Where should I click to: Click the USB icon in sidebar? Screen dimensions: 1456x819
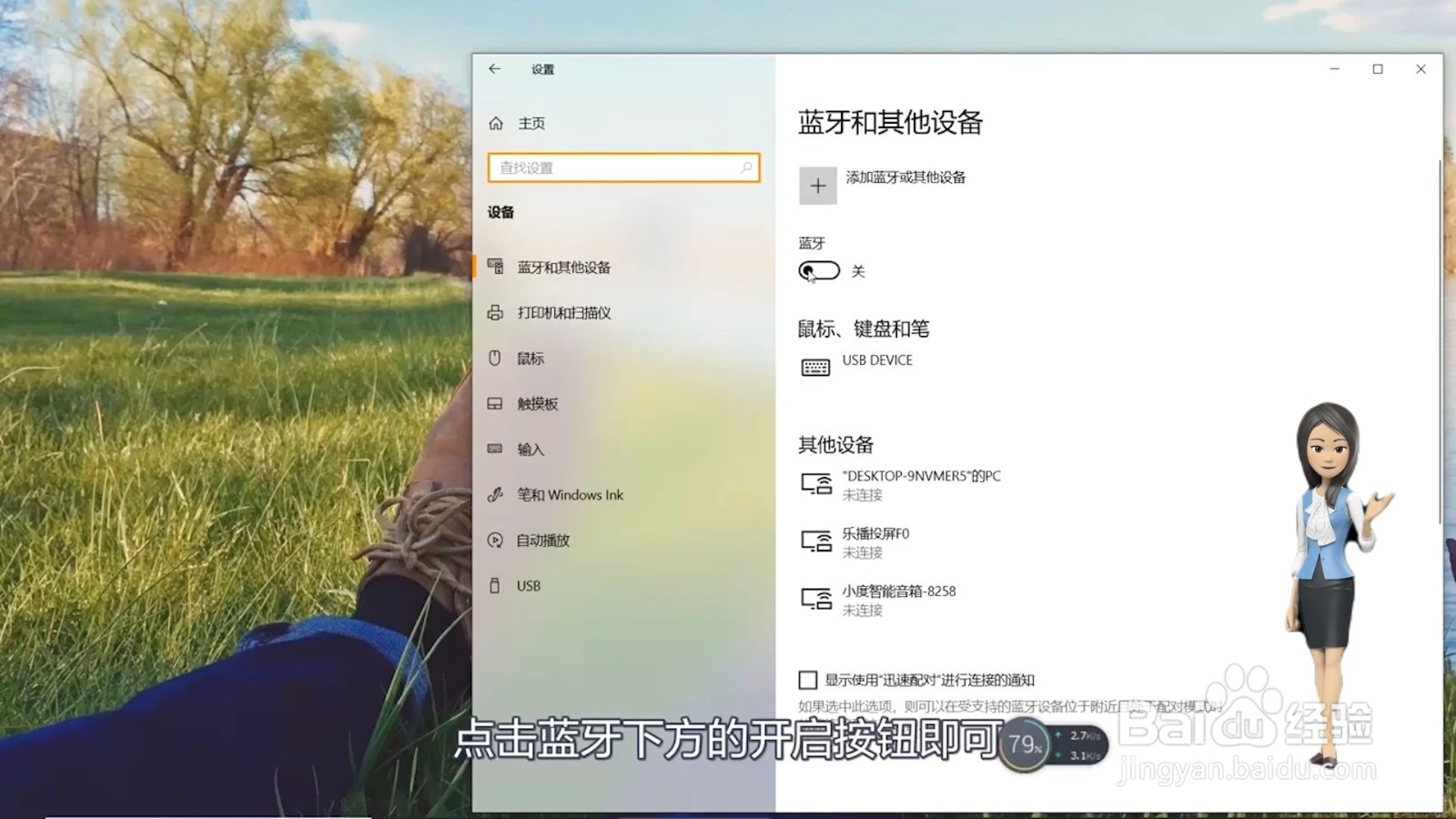(495, 585)
